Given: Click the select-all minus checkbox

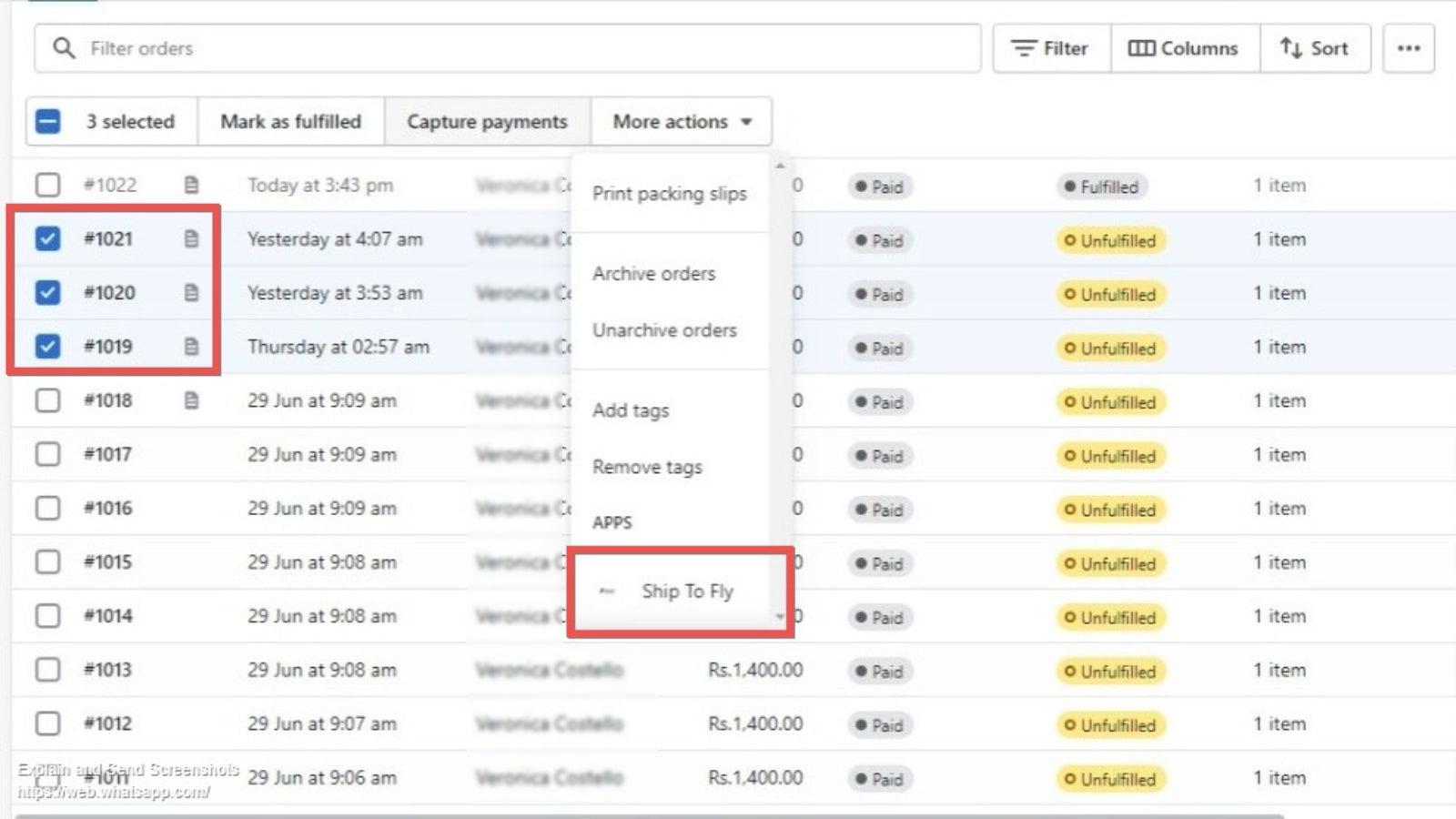Looking at the screenshot, I should [x=47, y=119].
